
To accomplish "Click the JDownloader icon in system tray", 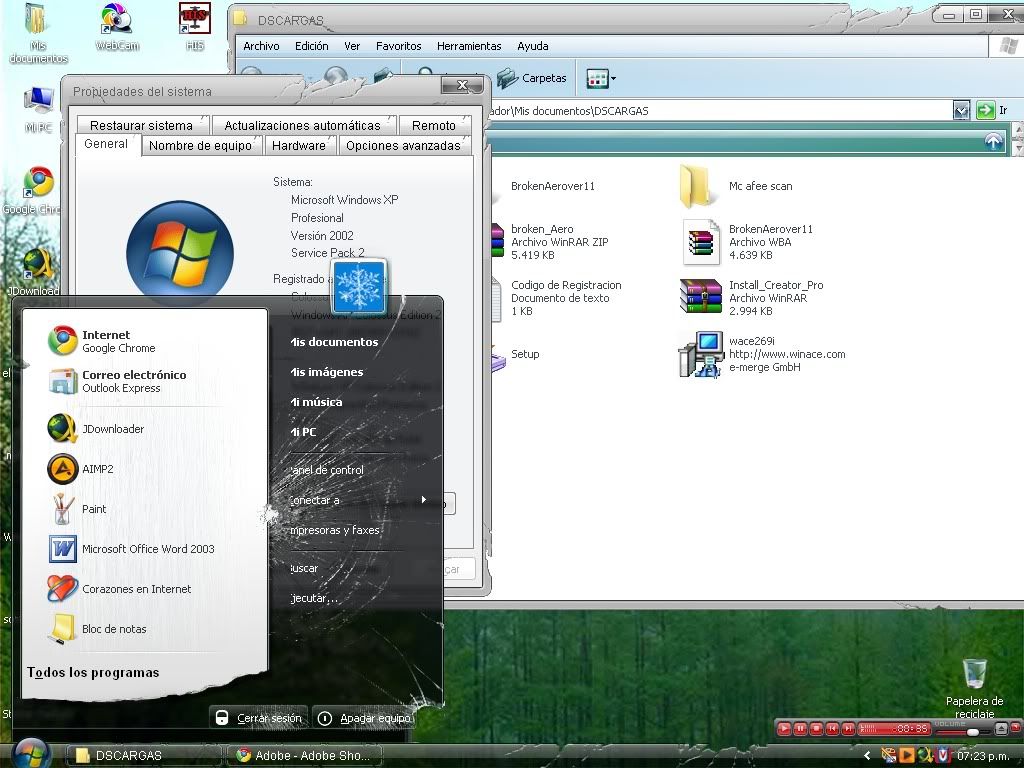I will point(925,756).
